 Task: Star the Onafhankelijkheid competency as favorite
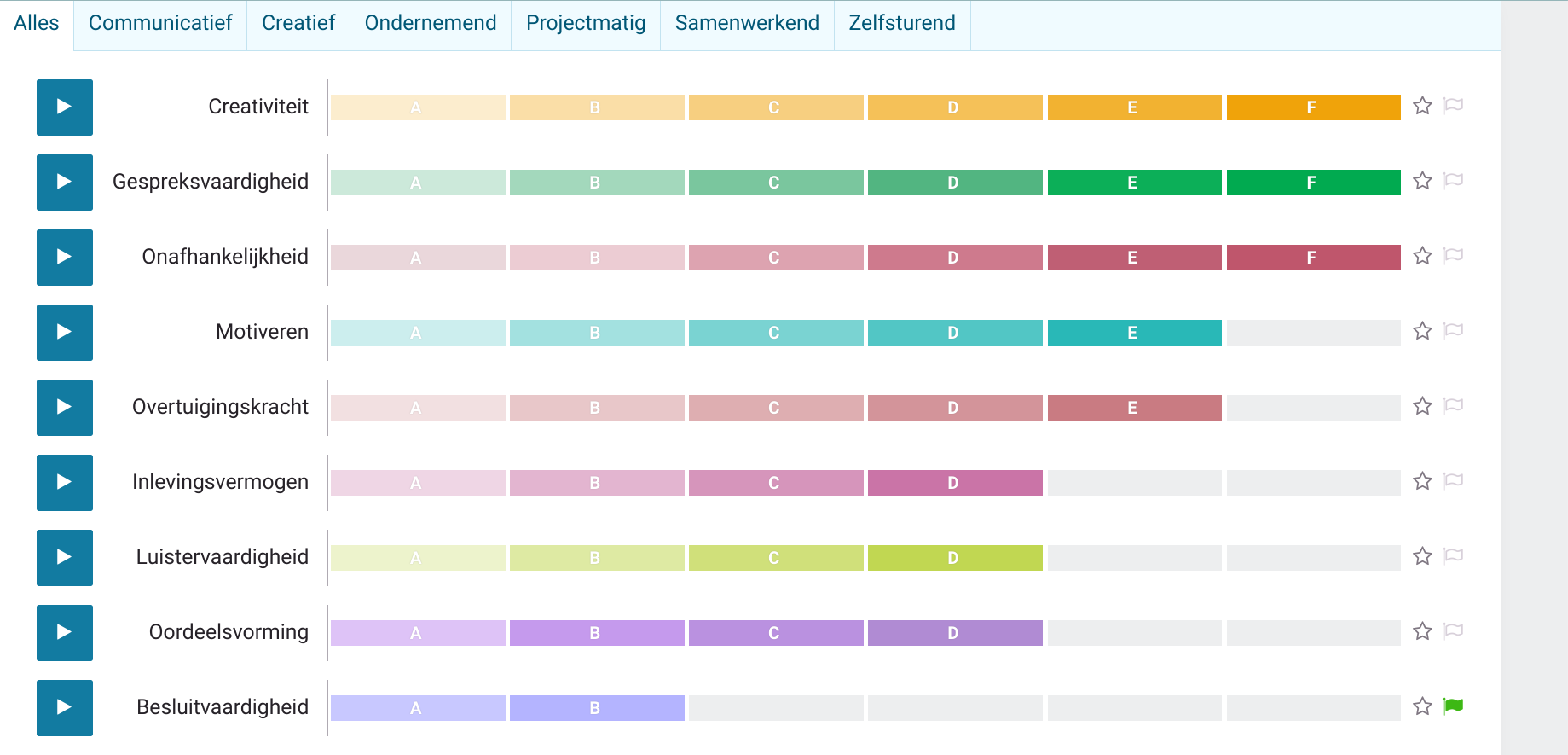coord(1422,256)
